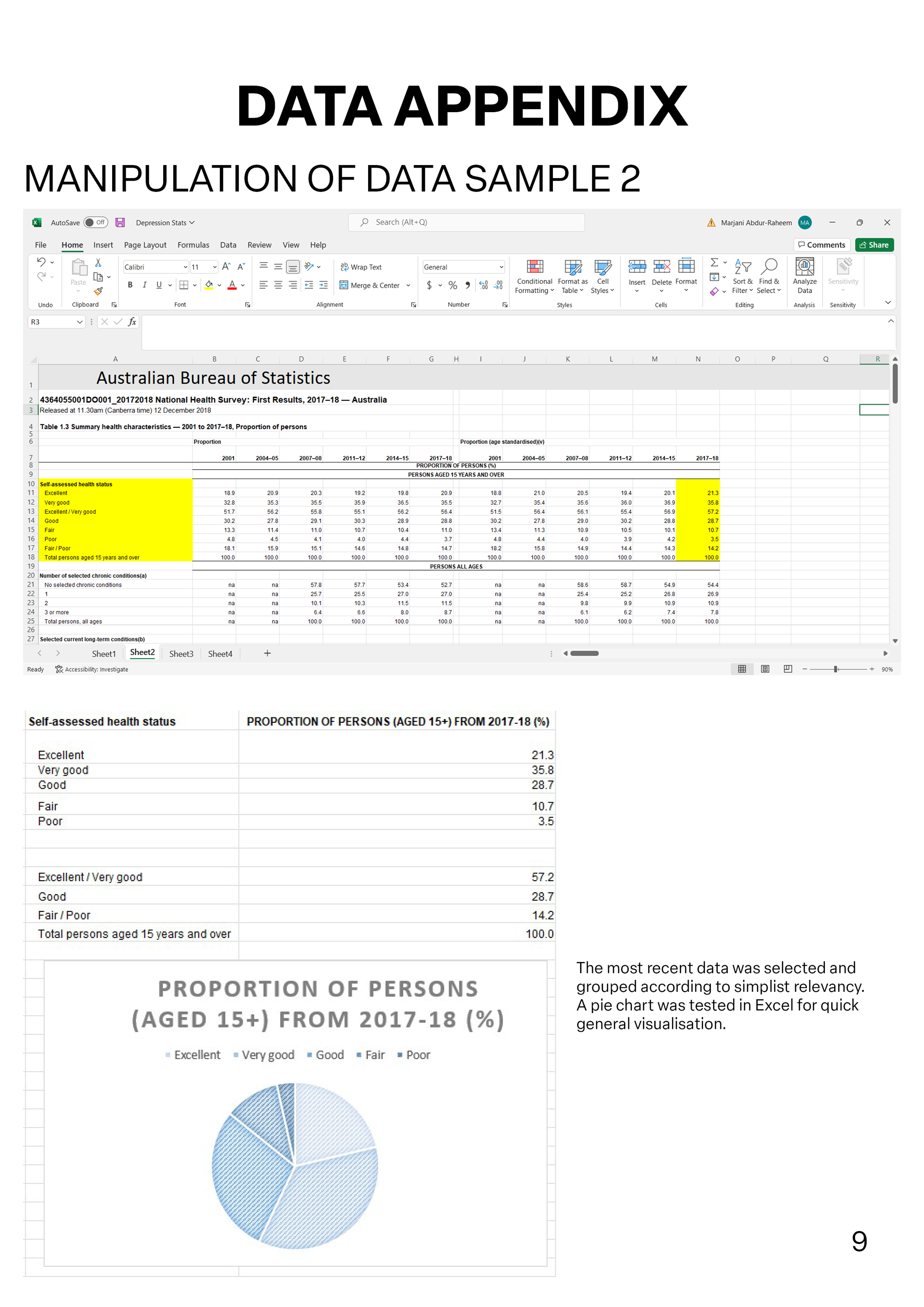Image resolution: width=924 pixels, height=1307 pixels.
Task: Switch to Sheet3 tab
Action: tap(181, 653)
